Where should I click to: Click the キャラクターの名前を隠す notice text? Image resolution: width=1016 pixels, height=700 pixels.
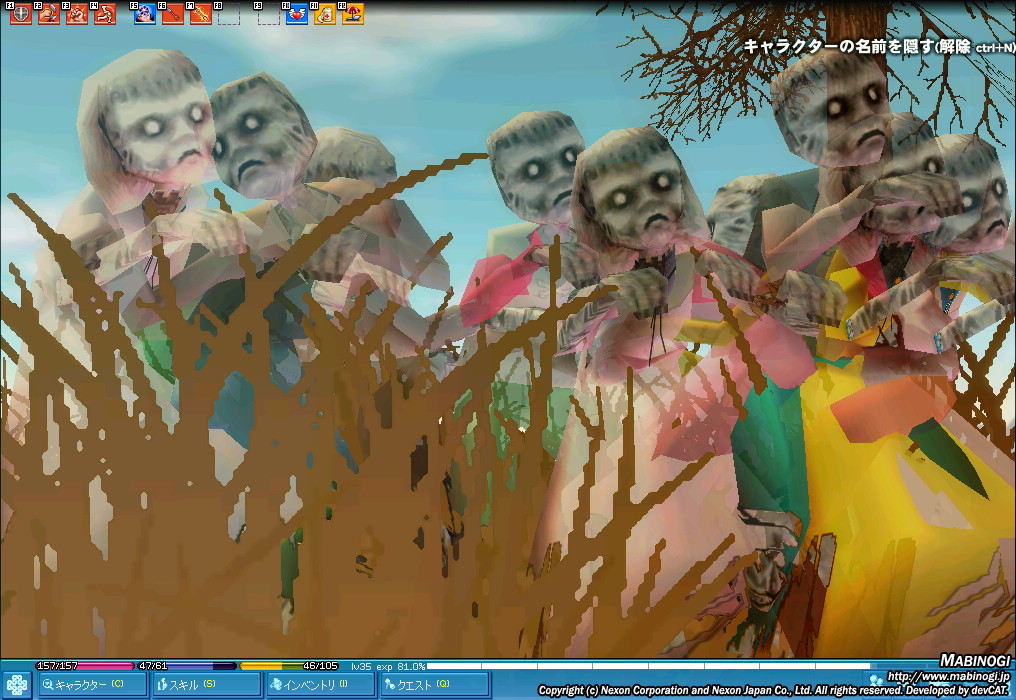(x=879, y=47)
